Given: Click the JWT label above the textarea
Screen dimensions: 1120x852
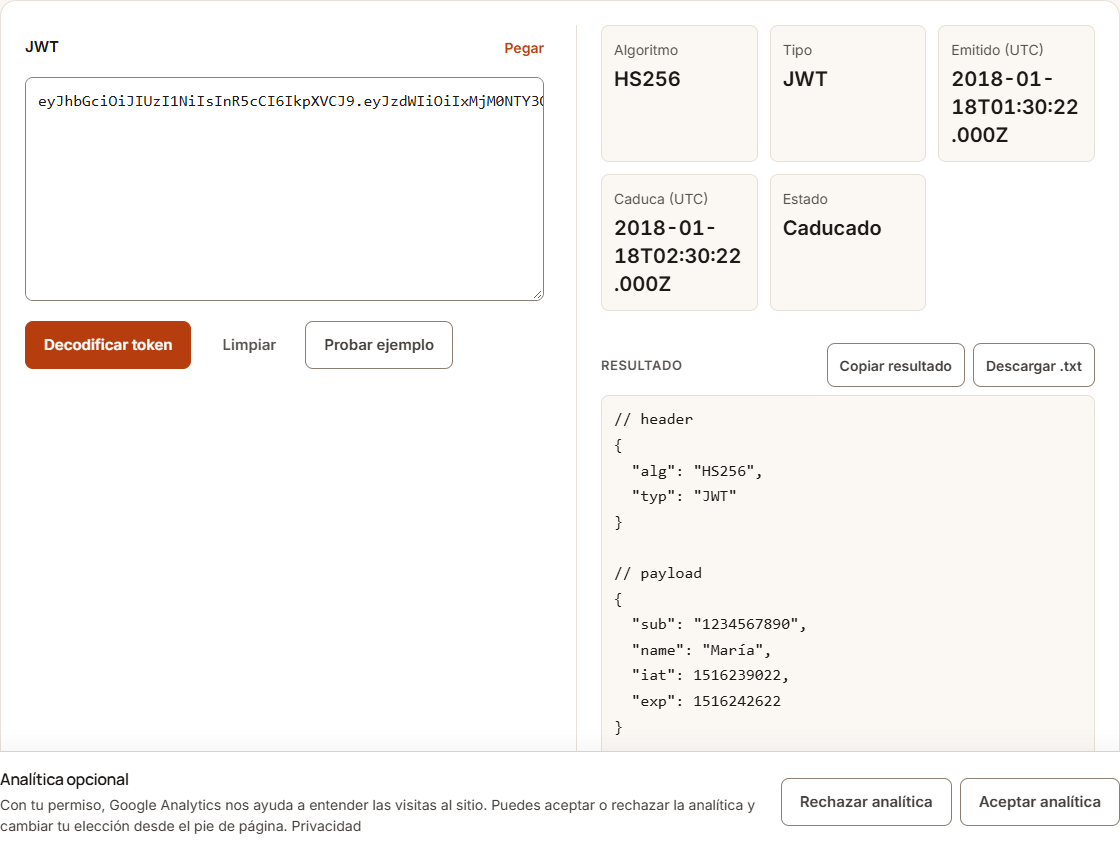Looking at the screenshot, I should pos(42,47).
